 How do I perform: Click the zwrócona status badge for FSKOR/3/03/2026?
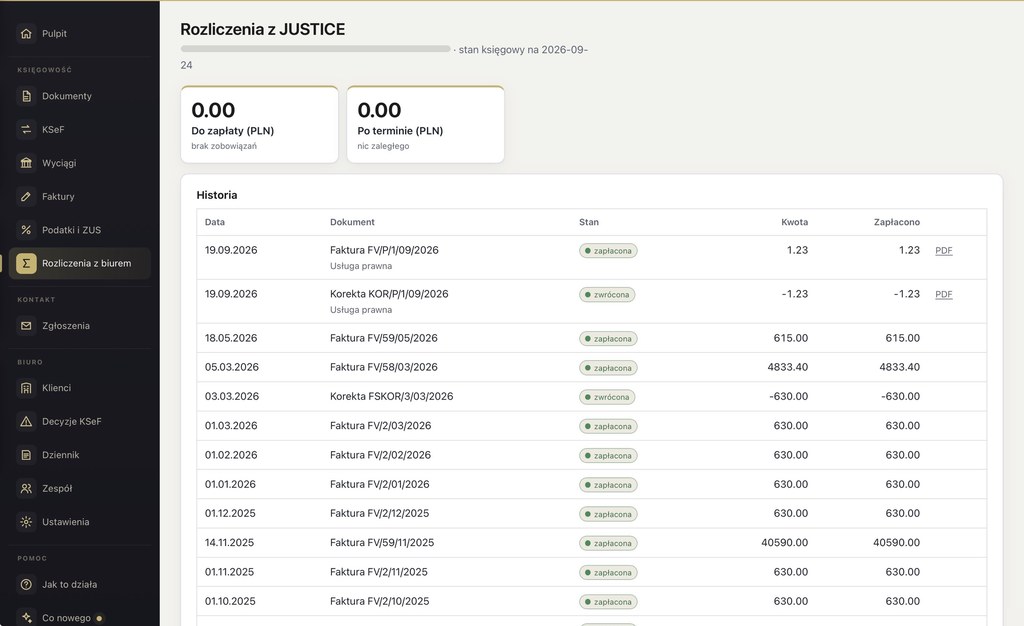(x=607, y=397)
